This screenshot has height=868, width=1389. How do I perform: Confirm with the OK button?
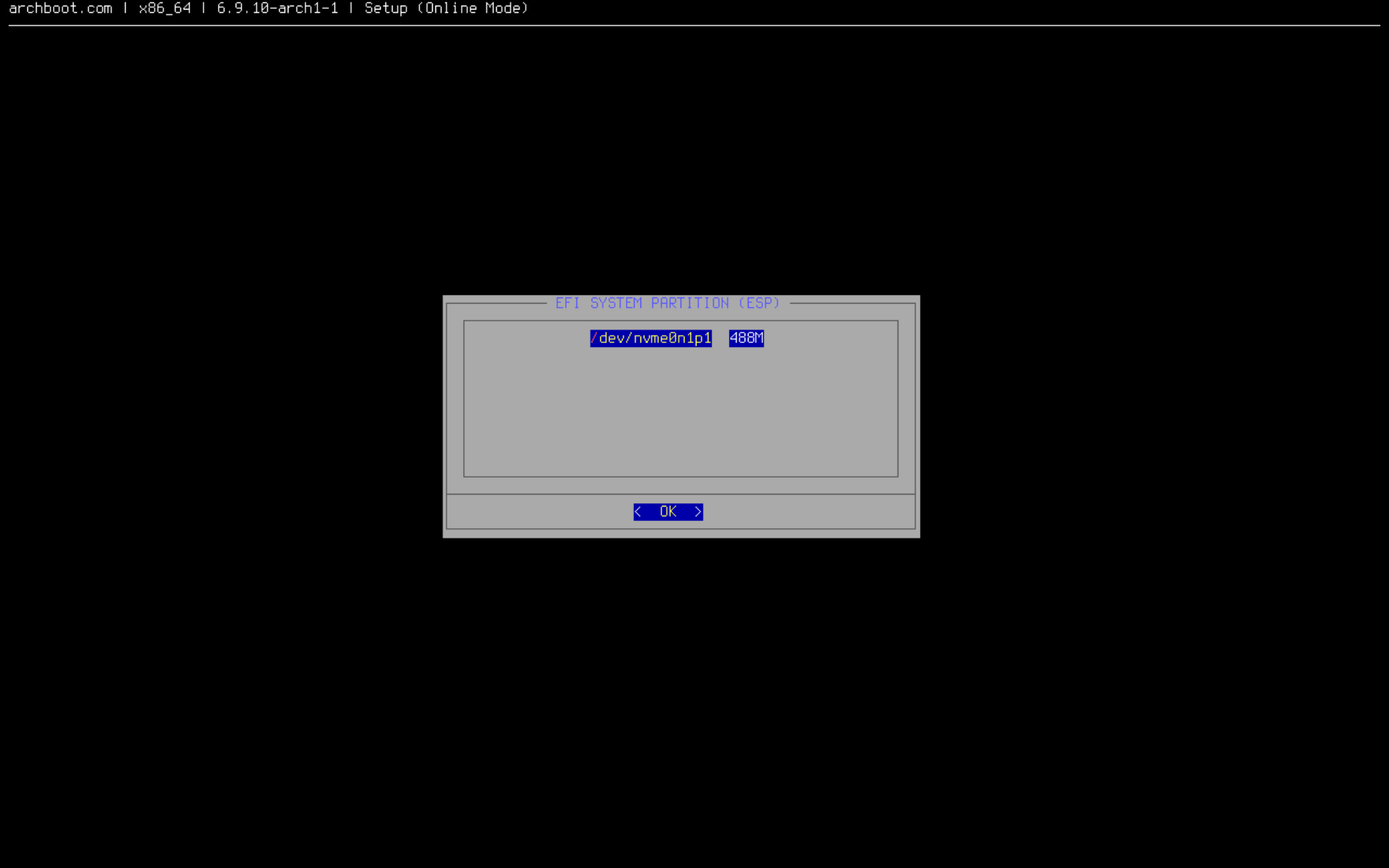pyautogui.click(x=668, y=511)
